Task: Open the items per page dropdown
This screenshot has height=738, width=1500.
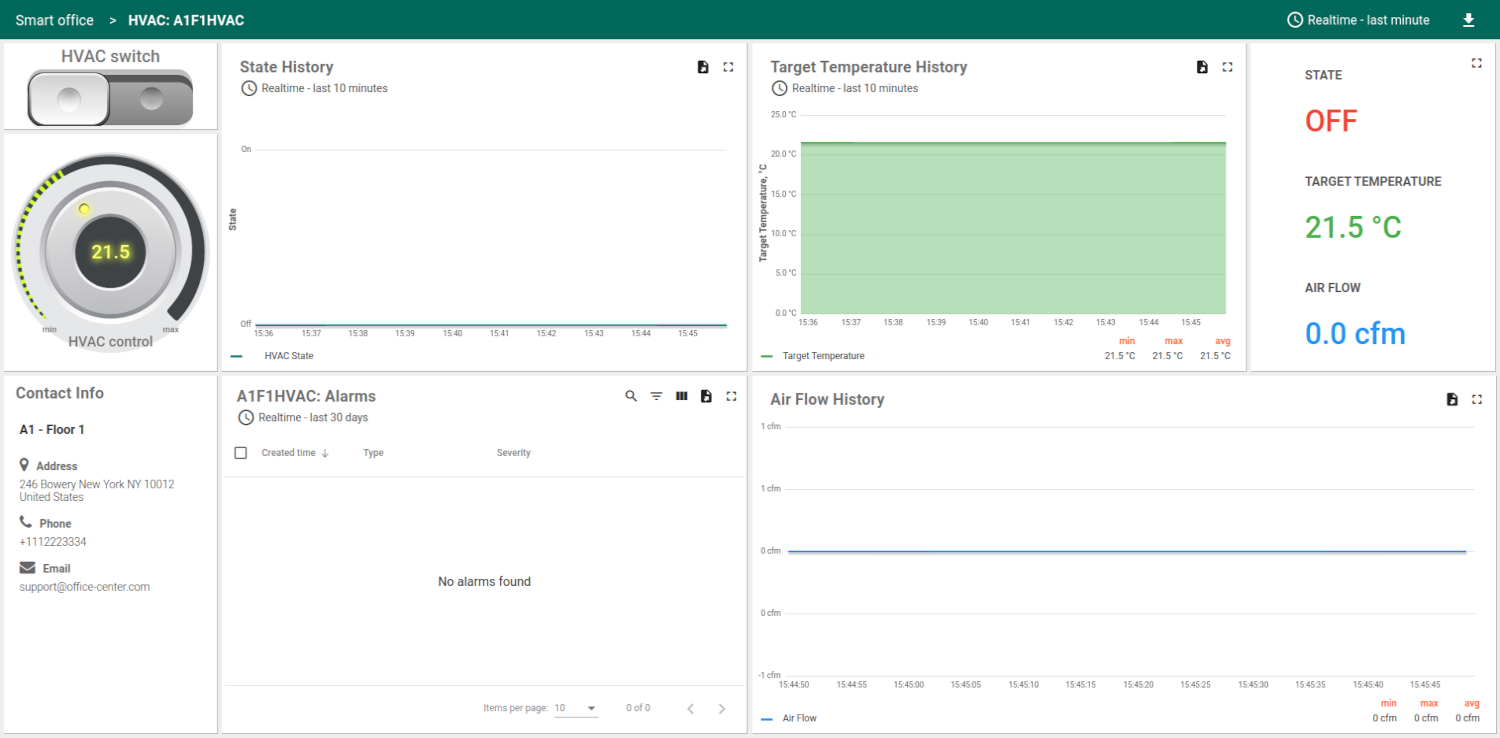Action: [x=576, y=708]
